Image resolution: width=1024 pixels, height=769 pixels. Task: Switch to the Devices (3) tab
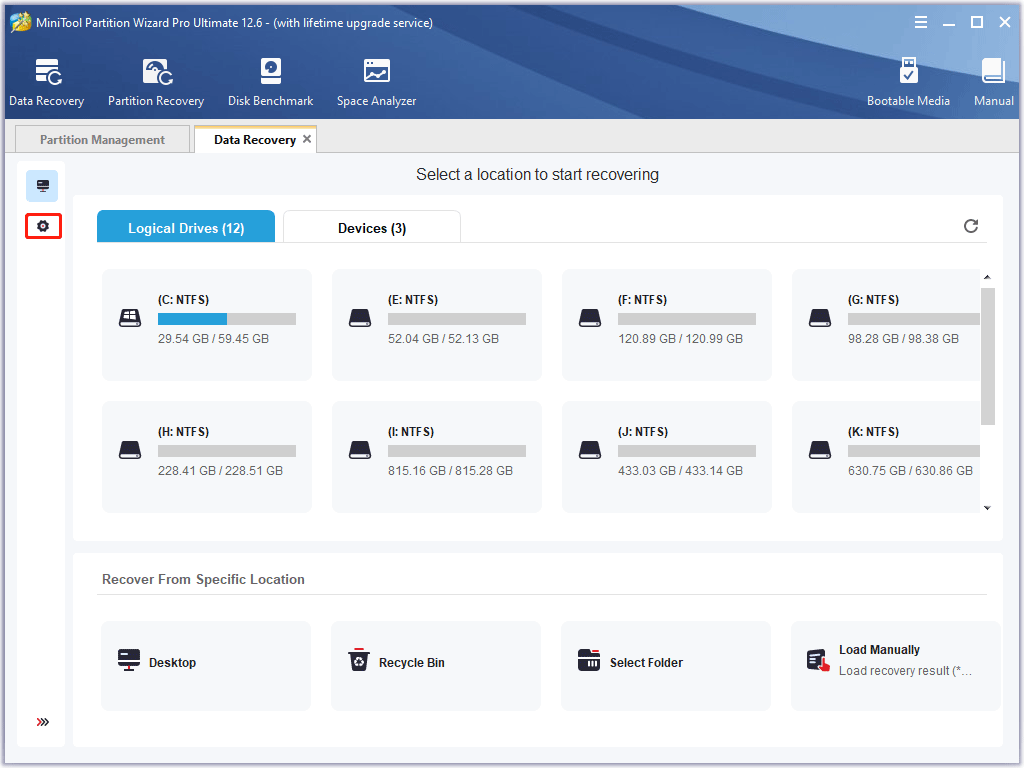tap(372, 227)
